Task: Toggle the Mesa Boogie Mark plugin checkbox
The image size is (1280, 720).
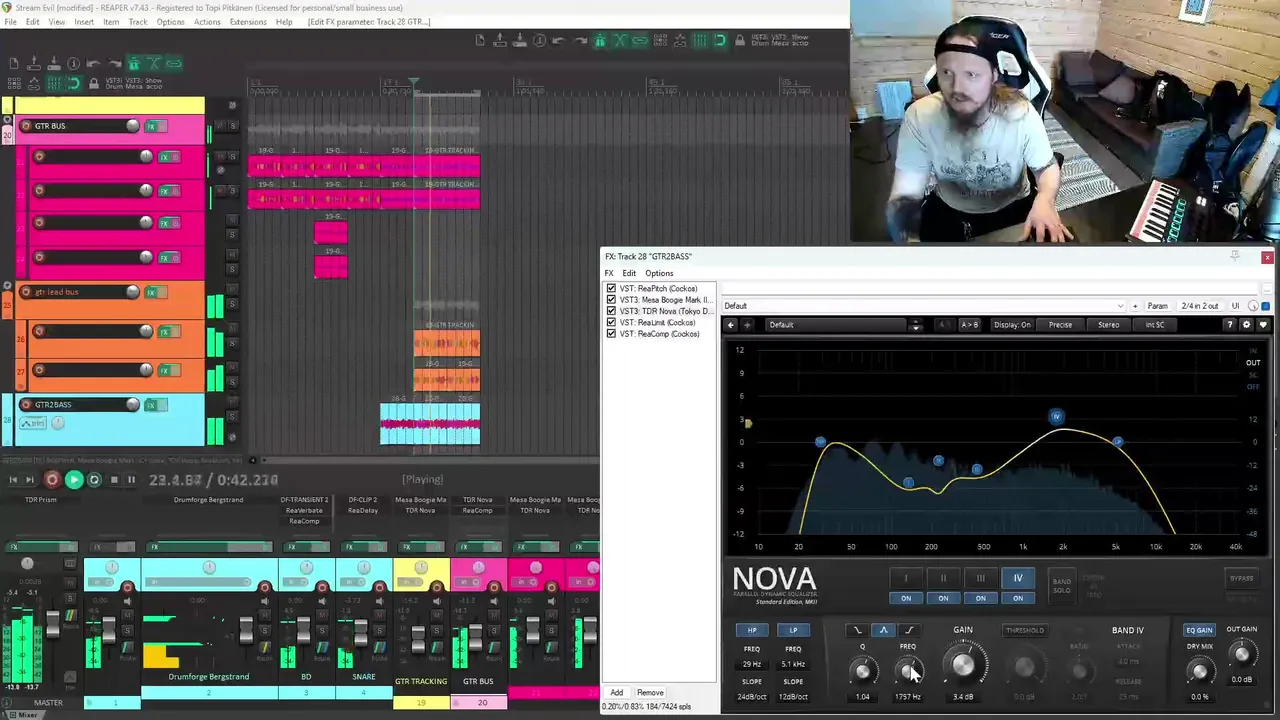Action: click(x=611, y=300)
